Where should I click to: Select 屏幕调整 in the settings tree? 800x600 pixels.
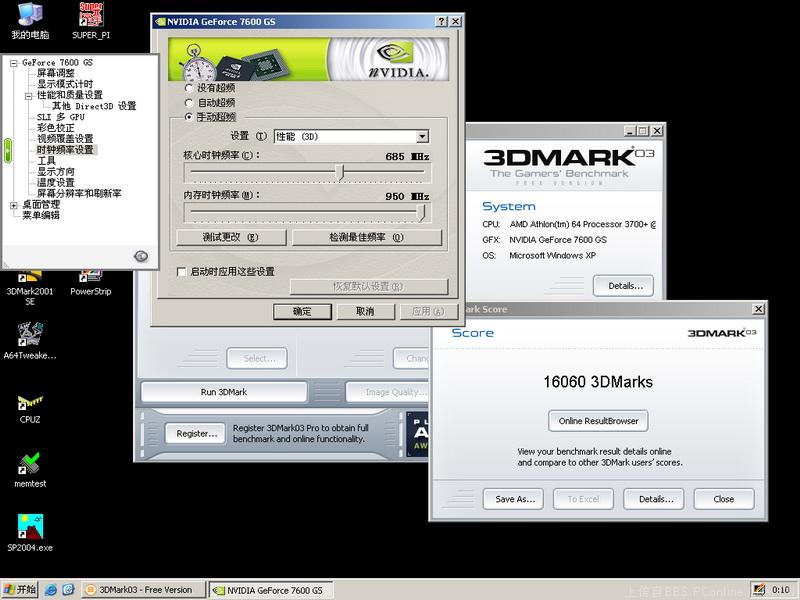(56, 73)
